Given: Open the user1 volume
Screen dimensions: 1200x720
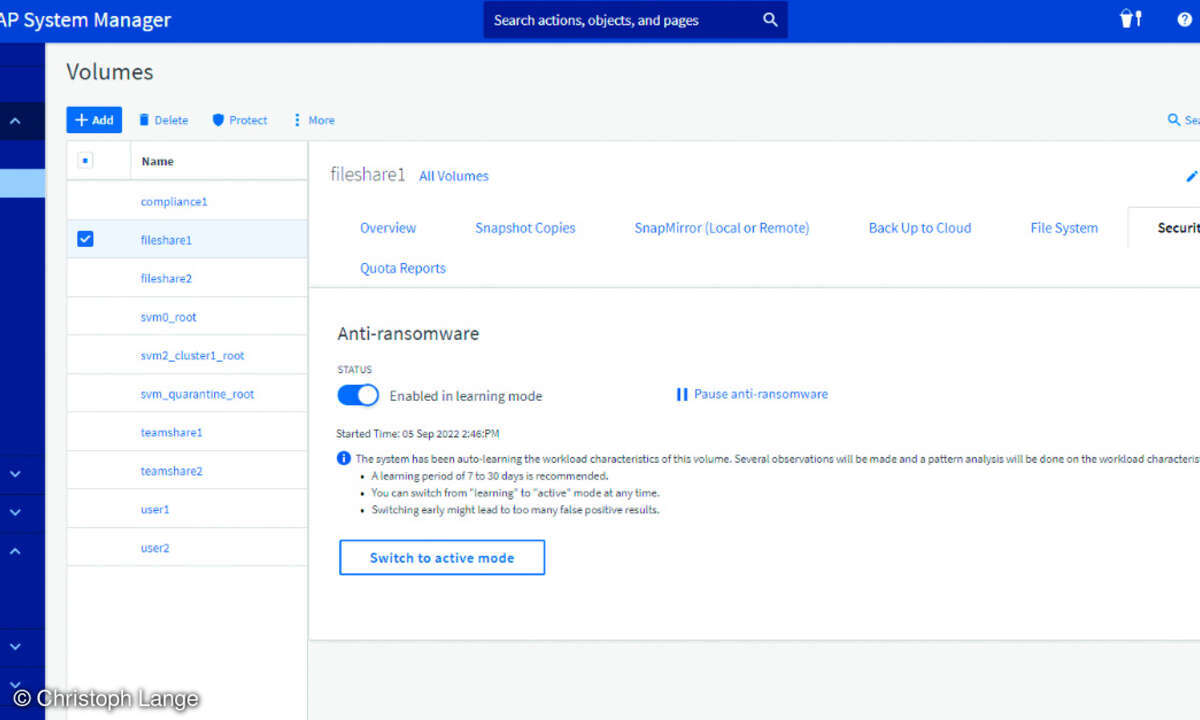Looking at the screenshot, I should [x=155, y=509].
